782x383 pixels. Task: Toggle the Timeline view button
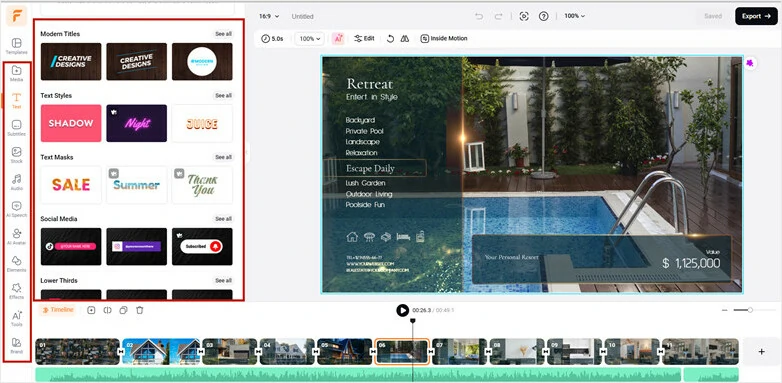[58, 310]
